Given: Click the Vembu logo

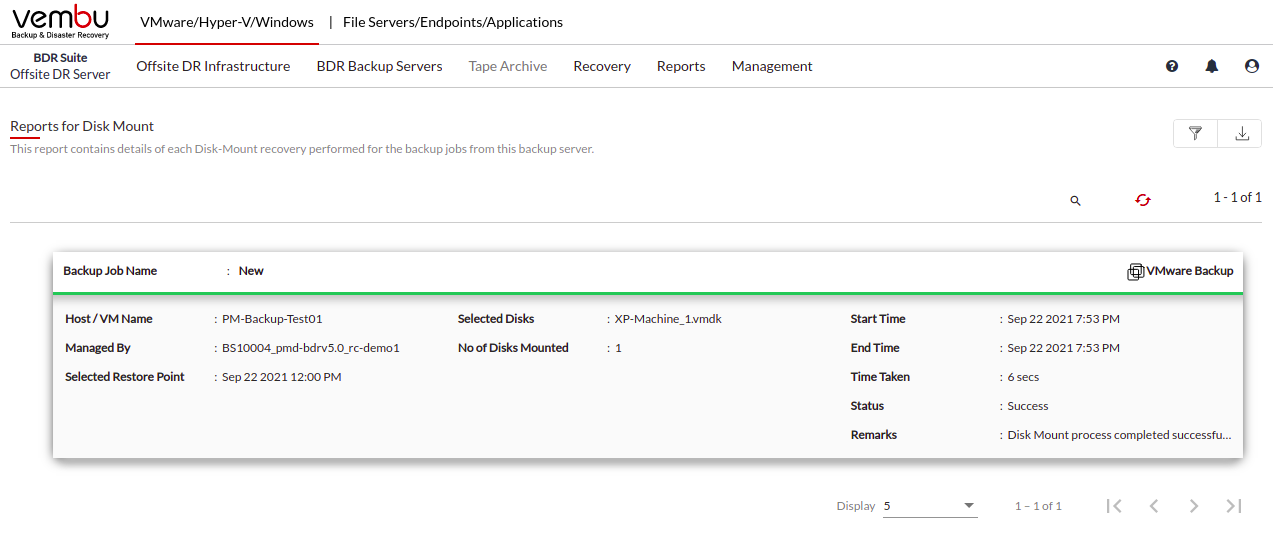Looking at the screenshot, I should pos(60,21).
